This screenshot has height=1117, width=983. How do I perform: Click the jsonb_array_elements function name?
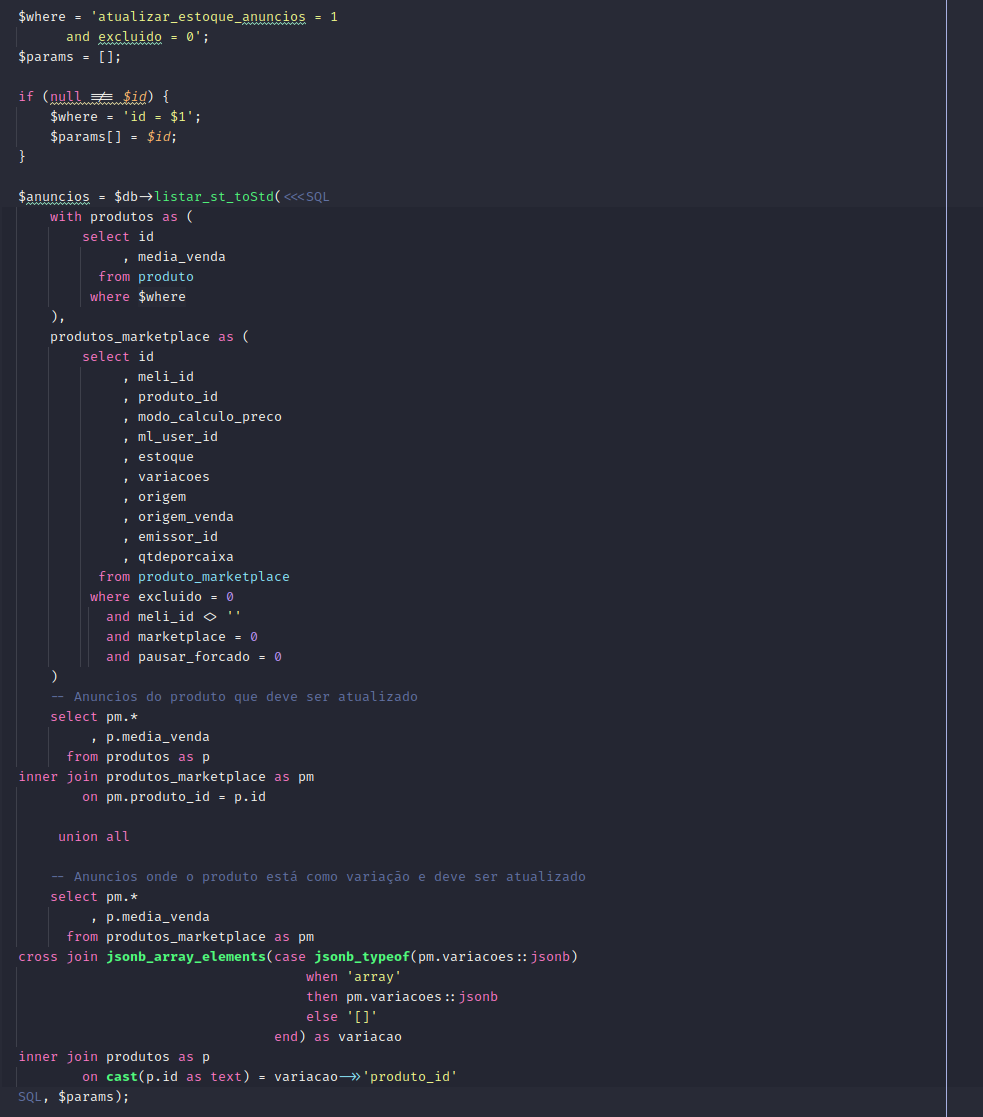(x=185, y=957)
